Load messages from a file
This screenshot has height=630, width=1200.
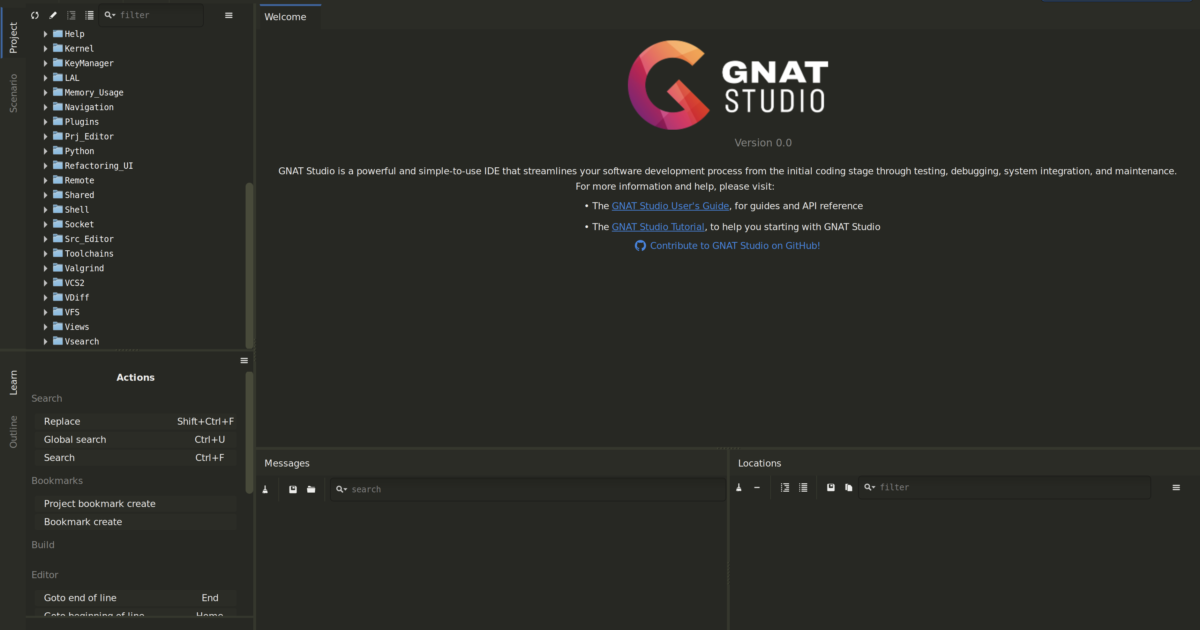[x=312, y=489]
